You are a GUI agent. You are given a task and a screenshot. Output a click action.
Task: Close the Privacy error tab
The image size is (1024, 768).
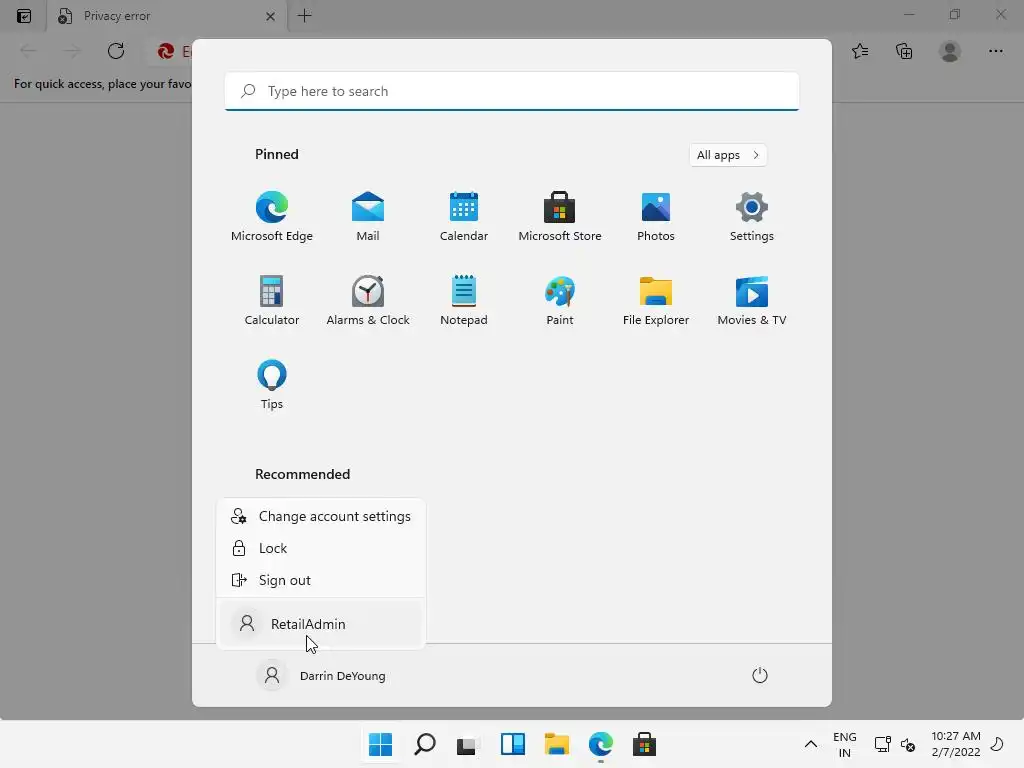pyautogui.click(x=270, y=16)
